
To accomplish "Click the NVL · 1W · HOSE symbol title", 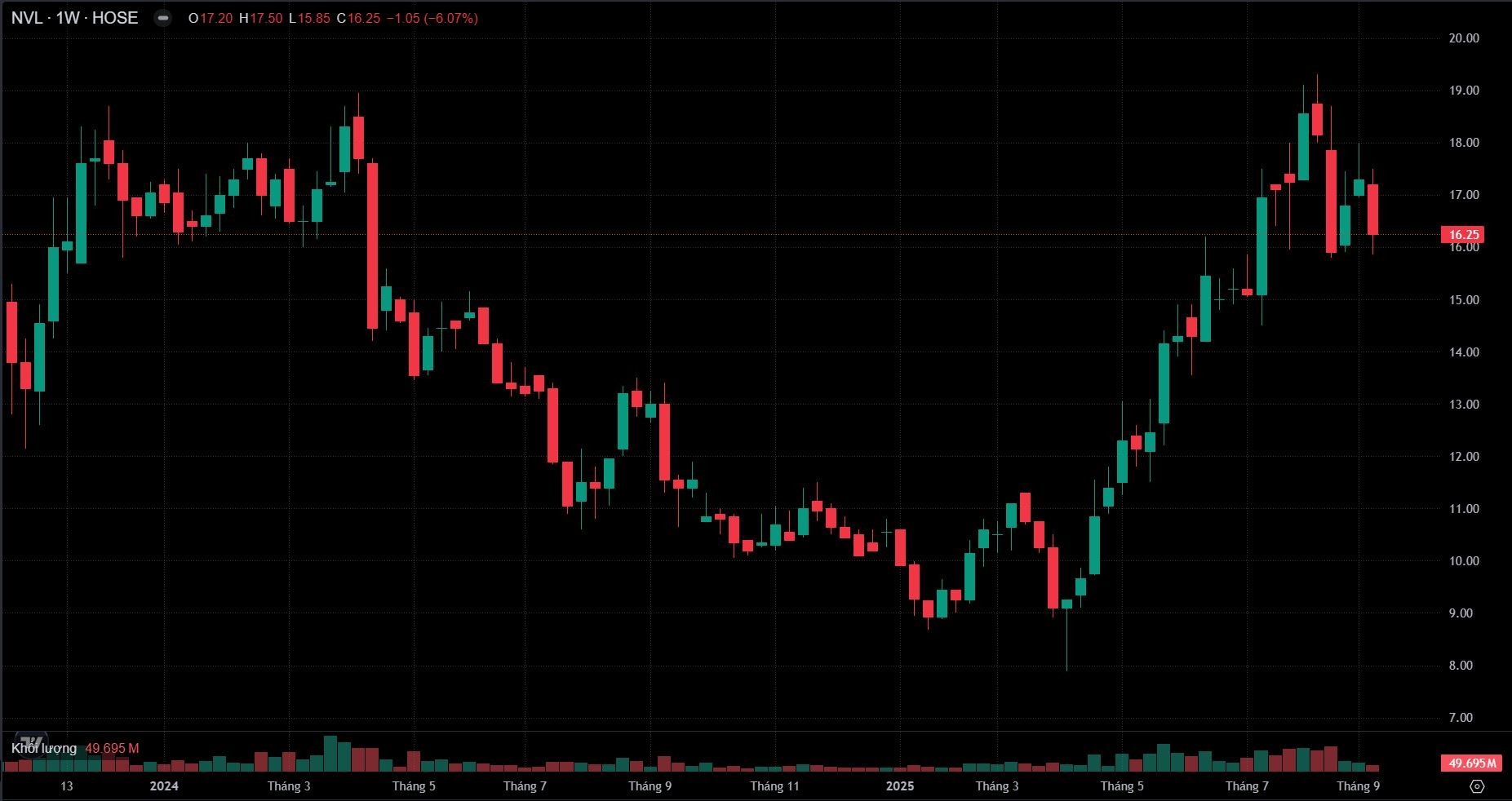I will coord(74,18).
